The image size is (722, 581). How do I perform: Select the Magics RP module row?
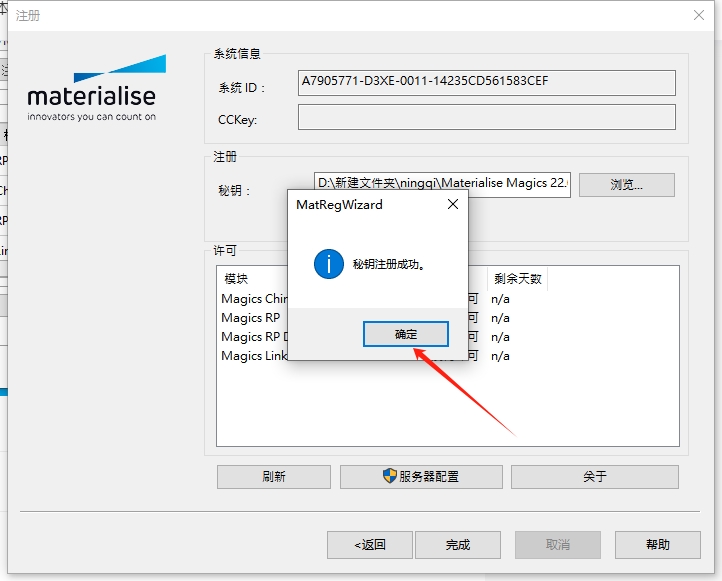[251, 318]
